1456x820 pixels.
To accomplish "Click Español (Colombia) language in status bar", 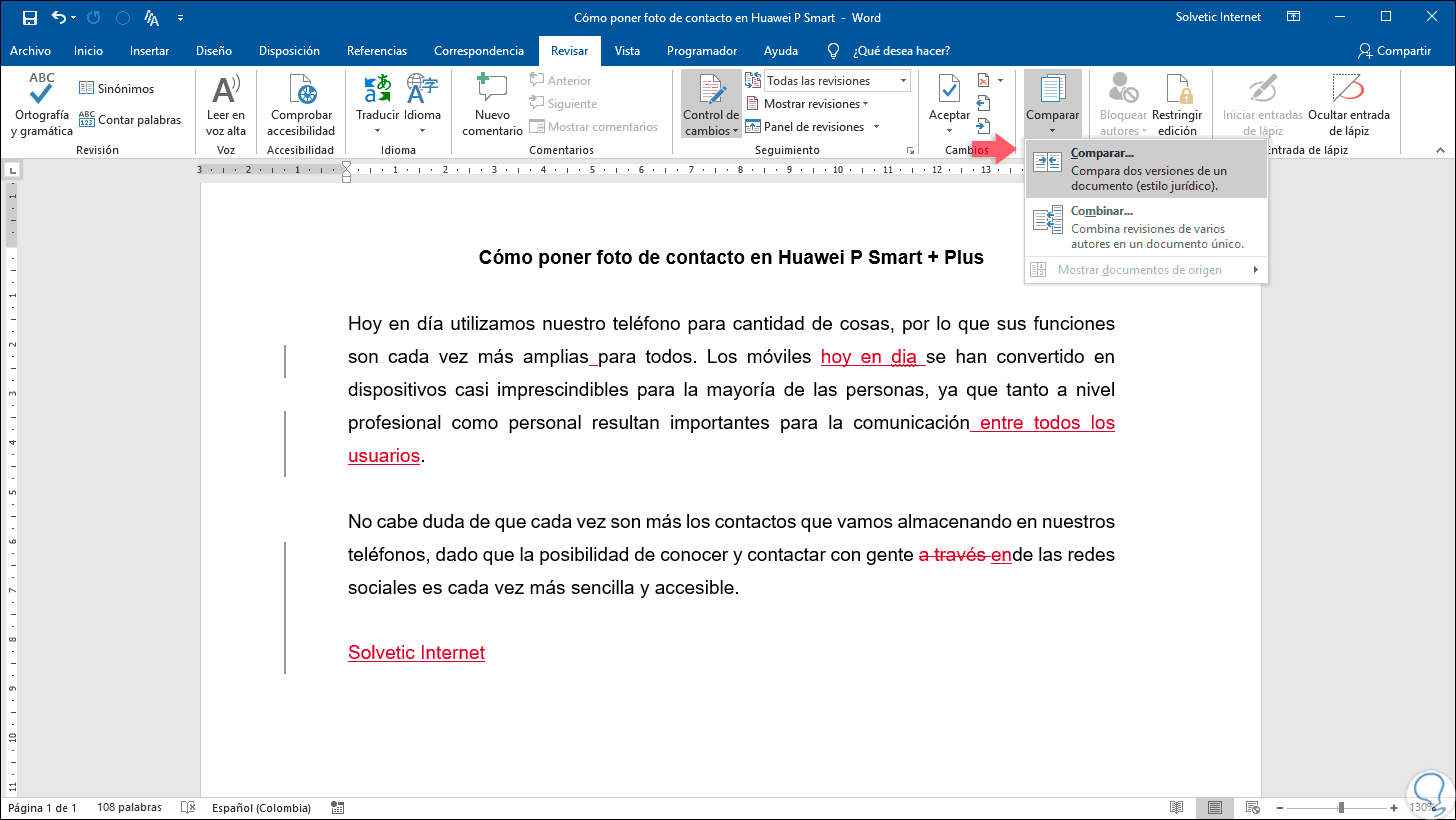I will [262, 808].
